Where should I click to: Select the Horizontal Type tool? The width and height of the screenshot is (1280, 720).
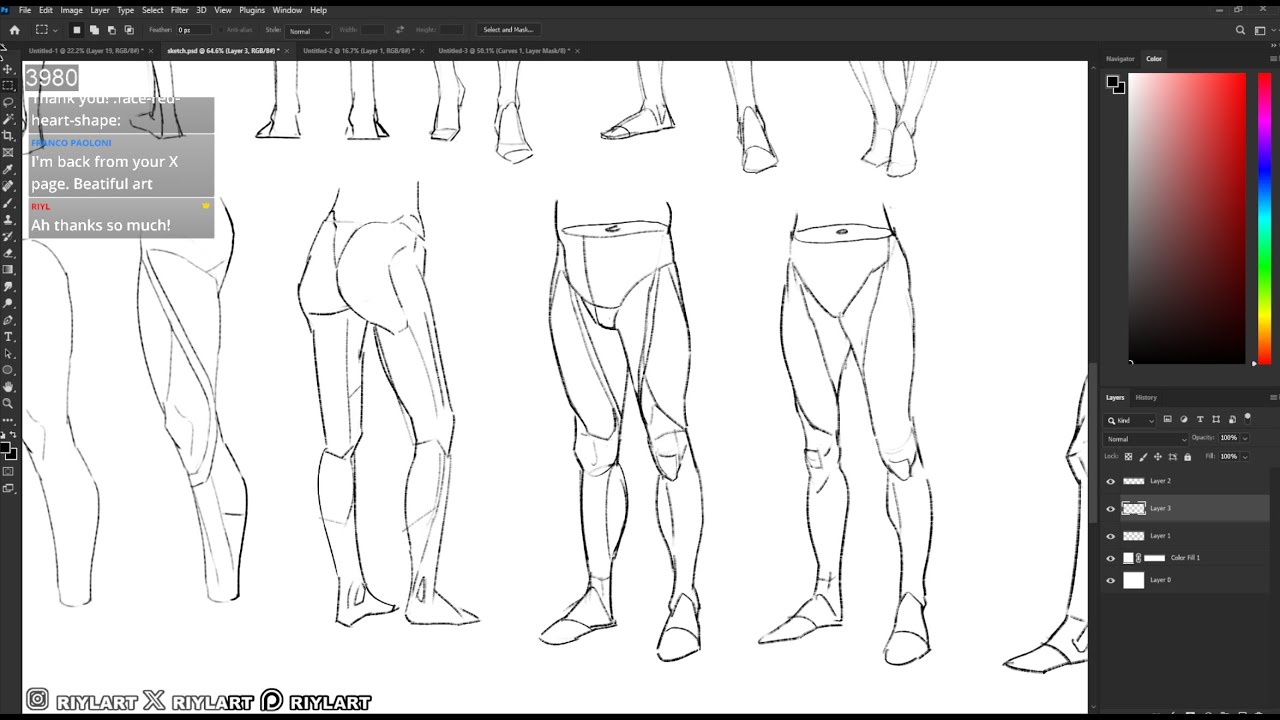(8, 337)
